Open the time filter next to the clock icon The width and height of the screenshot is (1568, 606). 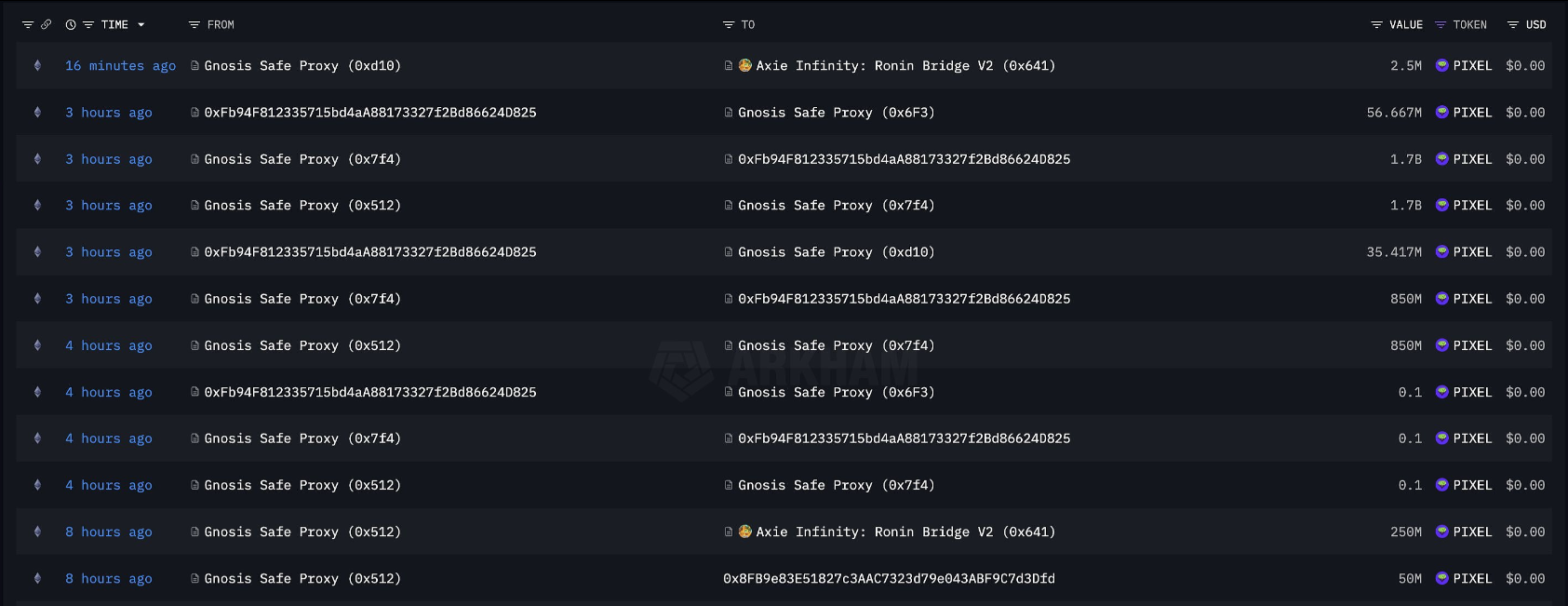tap(88, 25)
